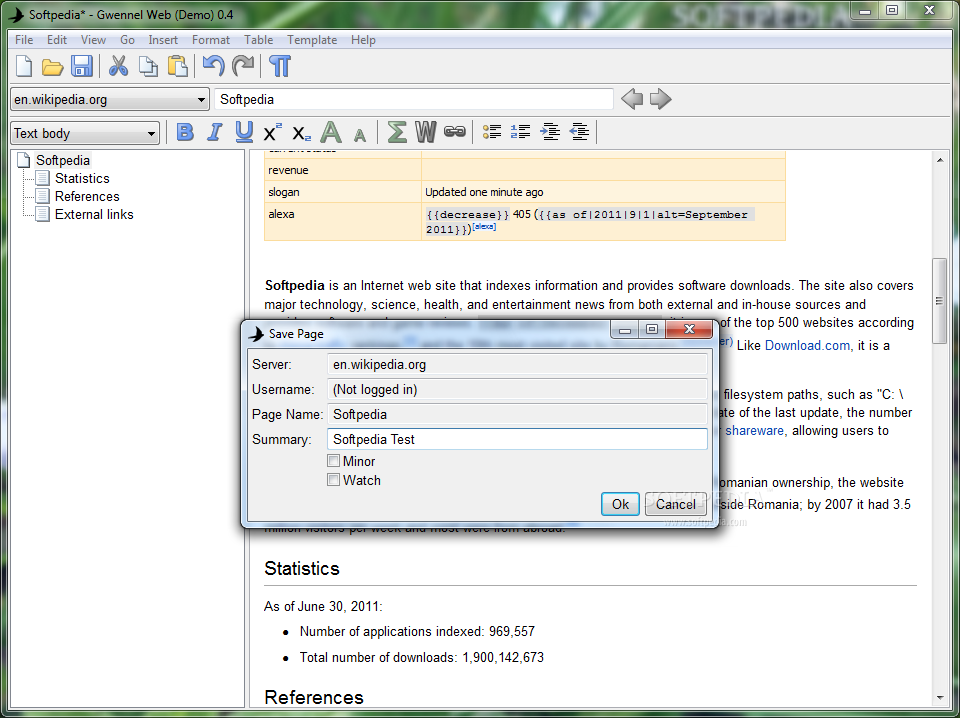
Task: Apply subscript formatting
Action: click(x=301, y=133)
